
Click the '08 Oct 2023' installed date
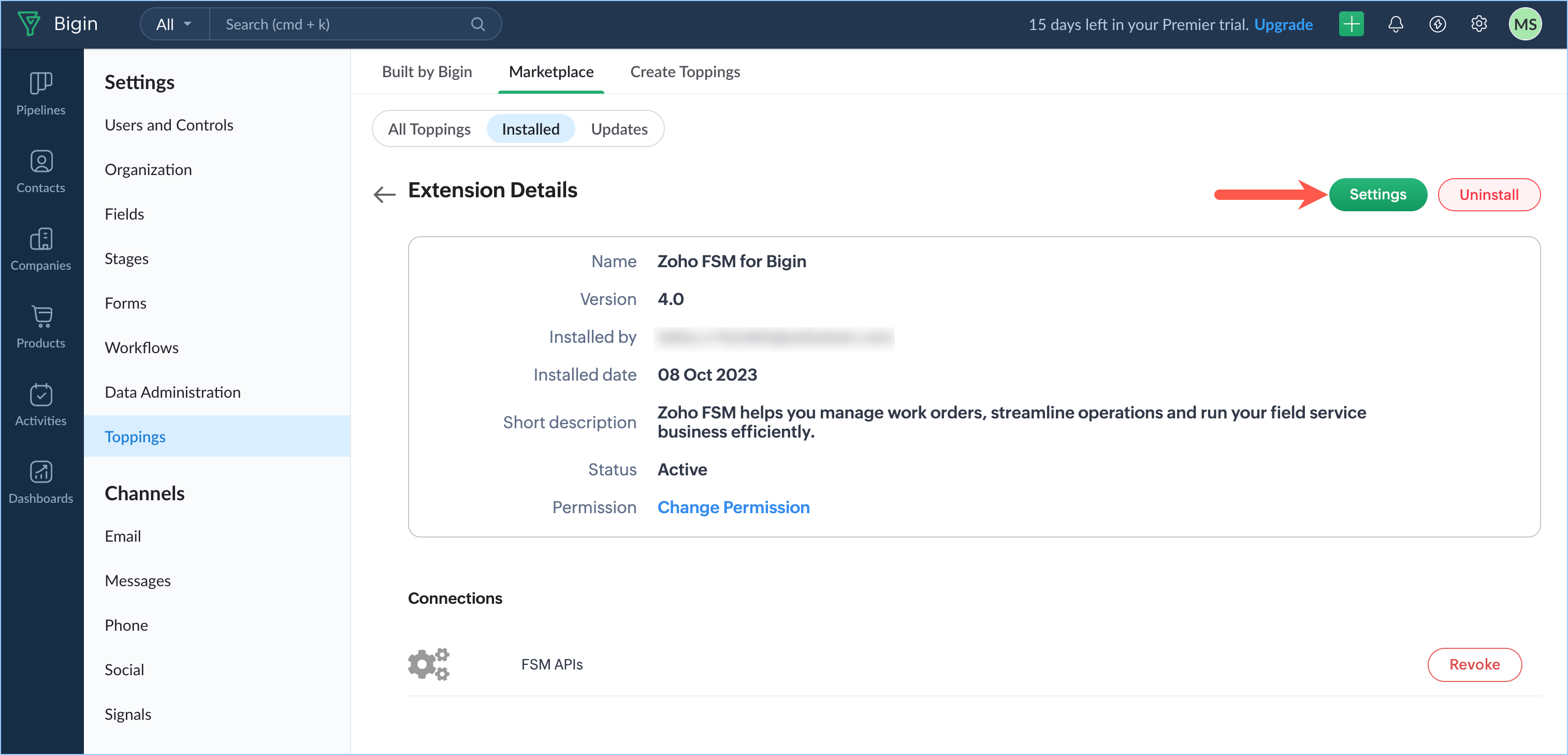(x=707, y=374)
